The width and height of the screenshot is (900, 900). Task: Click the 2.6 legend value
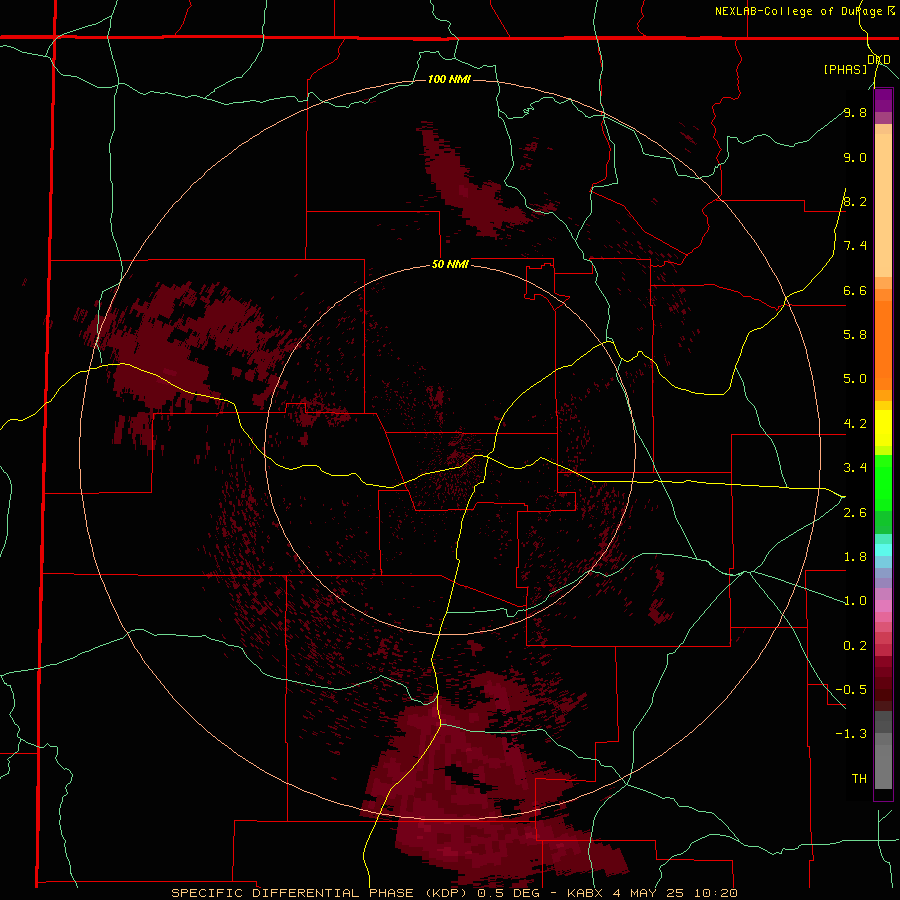855,513
